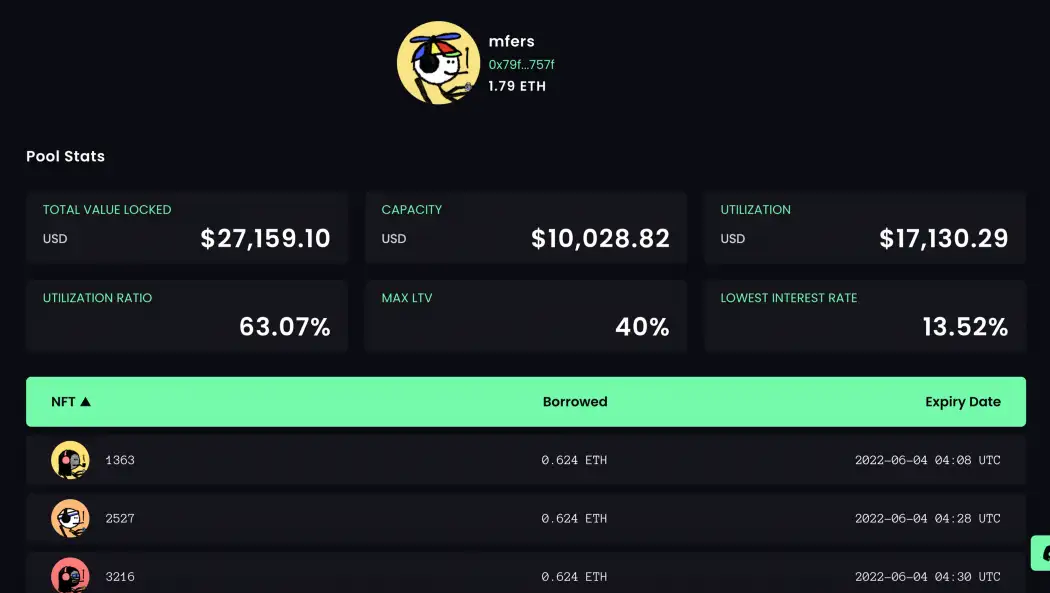Open NFT 3216 avatar thumbnail
This screenshot has width=1050, height=593.
(70, 575)
